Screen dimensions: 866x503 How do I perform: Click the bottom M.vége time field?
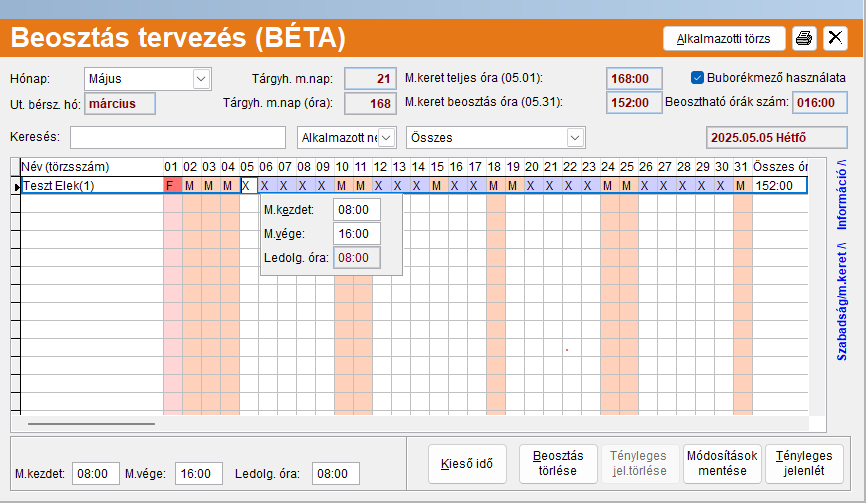point(199,474)
